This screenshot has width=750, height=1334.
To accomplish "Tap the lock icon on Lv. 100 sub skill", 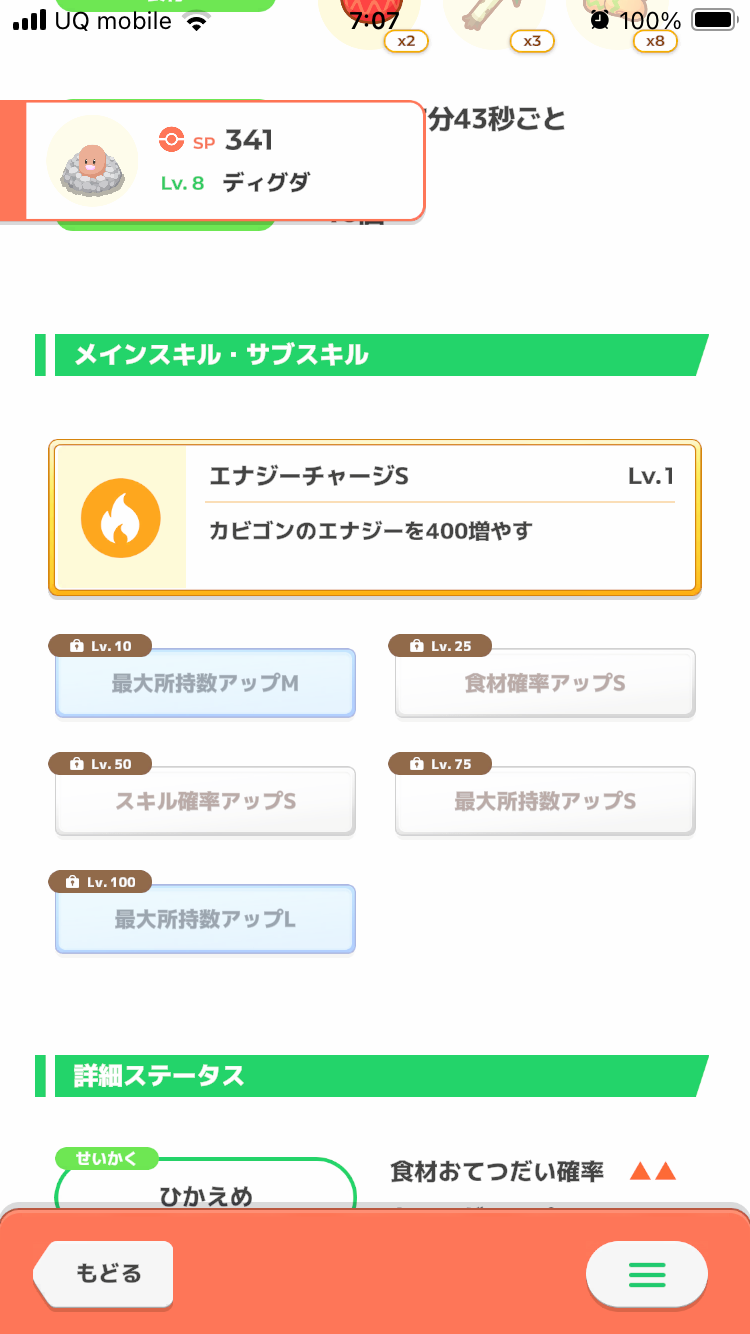I will tap(73, 883).
